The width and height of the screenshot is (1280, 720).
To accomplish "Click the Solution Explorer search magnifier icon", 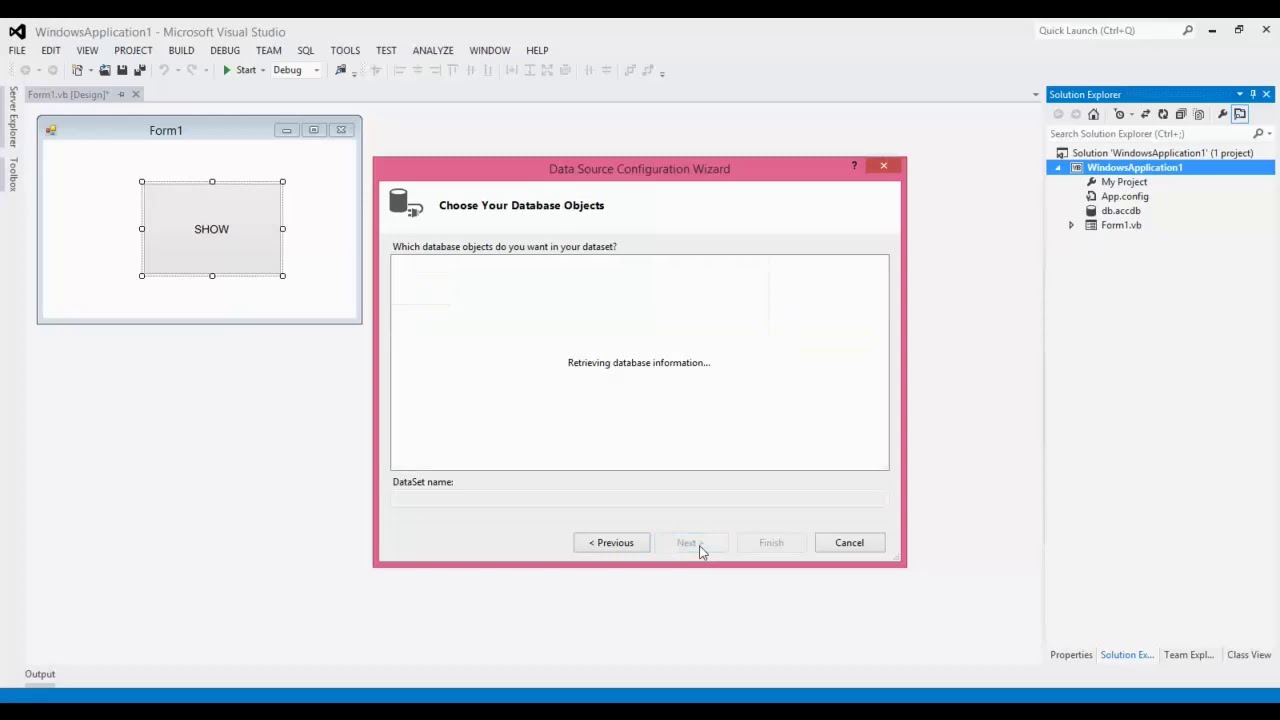I will [x=1258, y=134].
